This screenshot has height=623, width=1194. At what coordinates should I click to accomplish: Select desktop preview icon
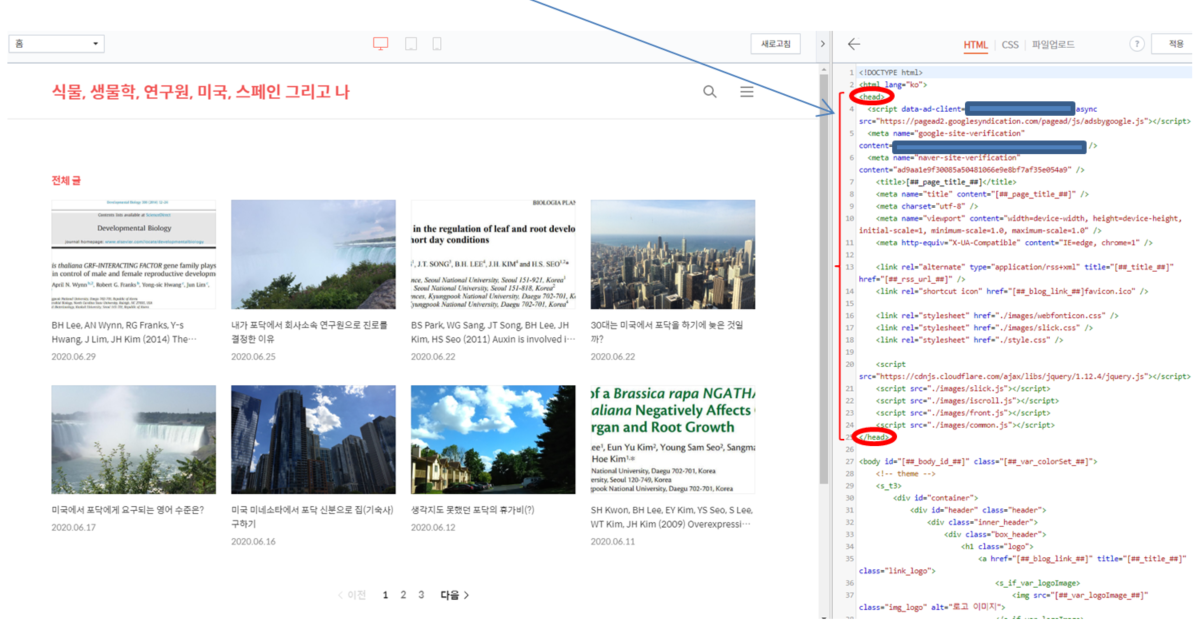(x=381, y=43)
